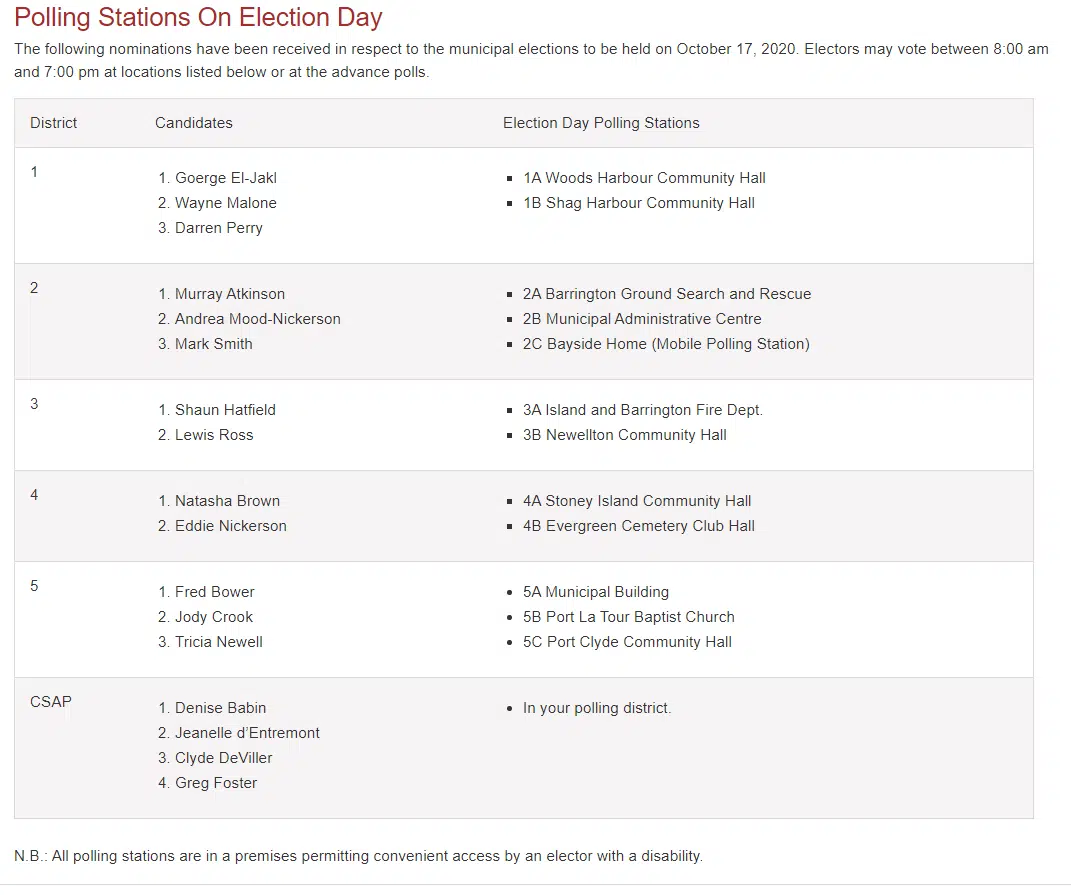Click the Election Day Polling Stations header
This screenshot has width=1071, height=895.
coord(601,123)
